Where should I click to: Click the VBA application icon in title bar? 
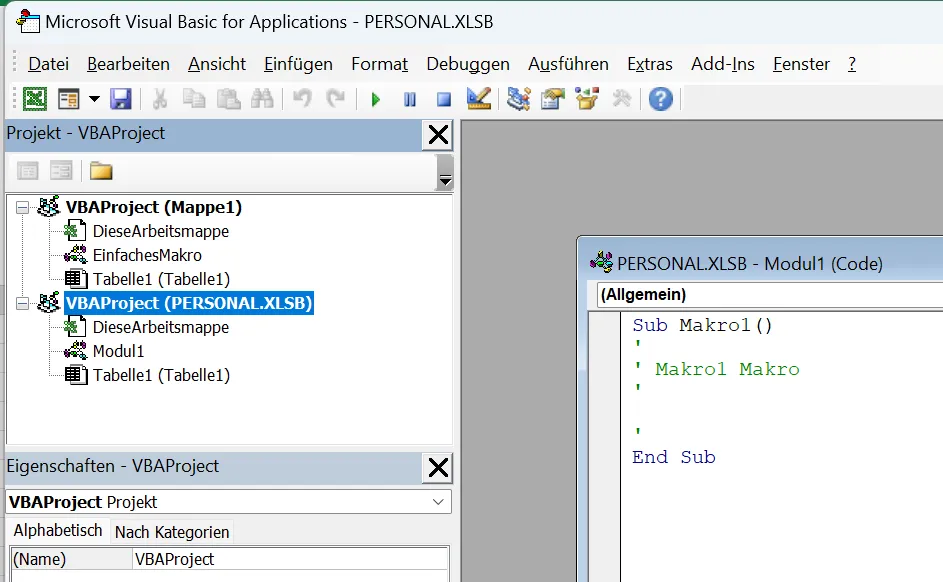[28, 22]
